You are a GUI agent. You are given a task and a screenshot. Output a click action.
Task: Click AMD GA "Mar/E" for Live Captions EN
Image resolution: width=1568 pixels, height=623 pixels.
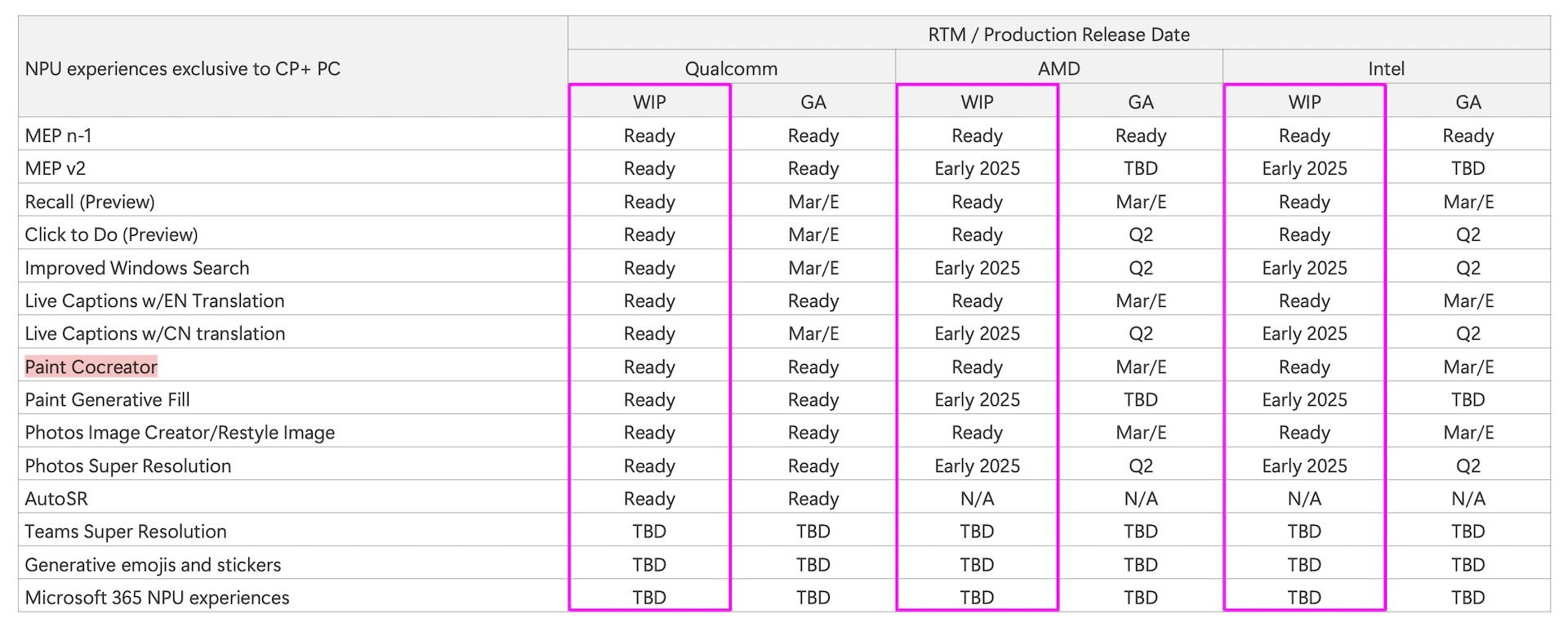tap(1140, 300)
